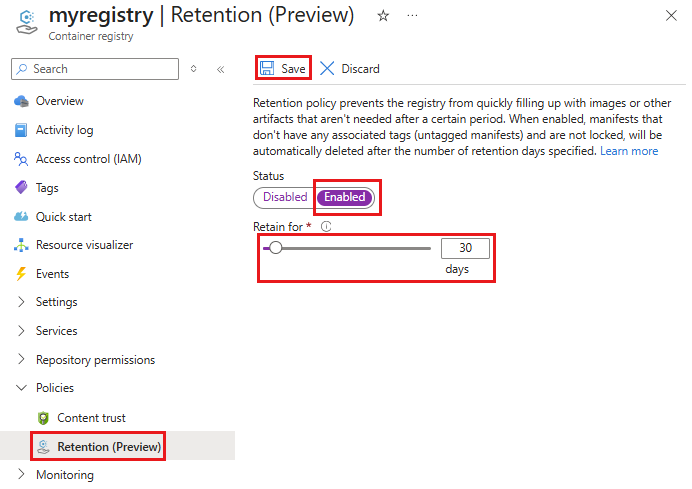Open Overview in the sidebar
Viewport: 692px width, 489px height.
(x=60, y=101)
